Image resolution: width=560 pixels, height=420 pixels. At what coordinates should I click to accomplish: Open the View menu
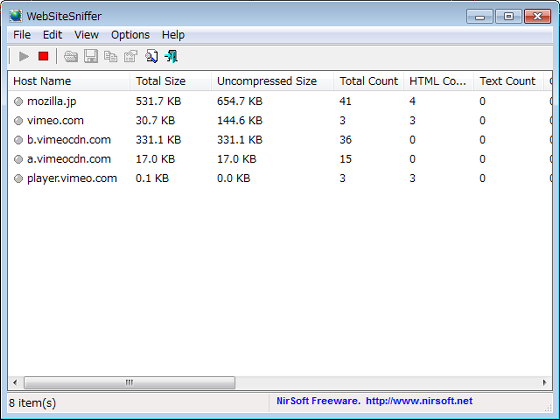click(86, 35)
